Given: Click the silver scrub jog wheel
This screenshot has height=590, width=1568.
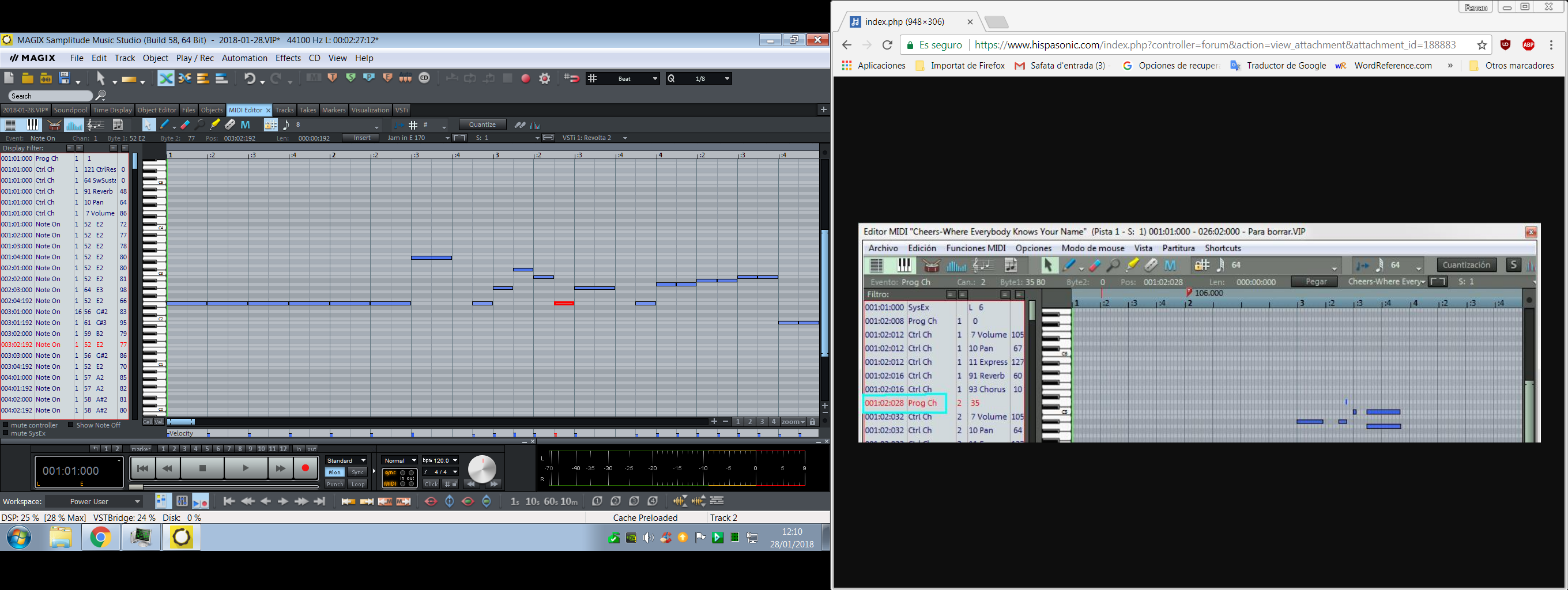Looking at the screenshot, I should click(x=482, y=469).
